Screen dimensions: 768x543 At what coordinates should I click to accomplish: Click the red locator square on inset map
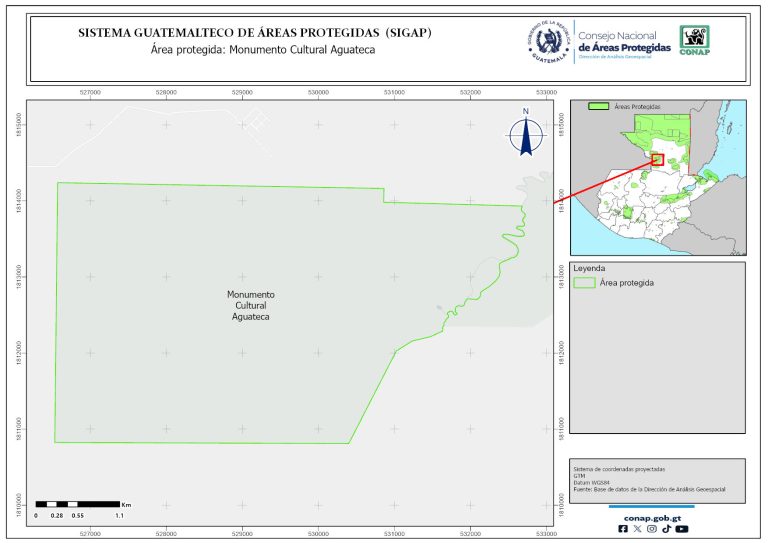click(x=657, y=159)
